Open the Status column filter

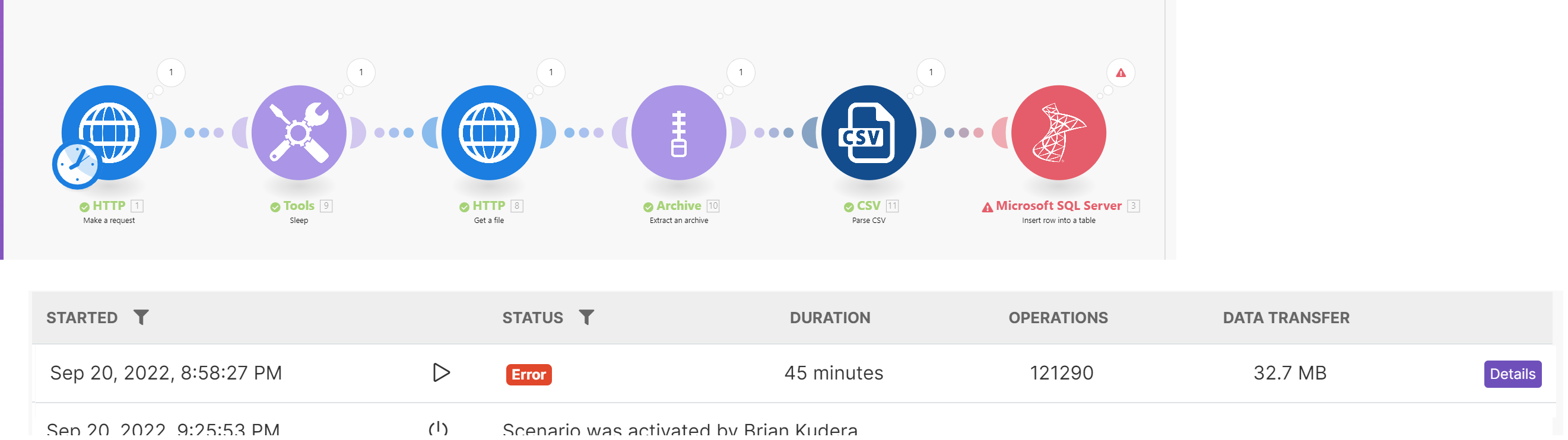(x=586, y=317)
